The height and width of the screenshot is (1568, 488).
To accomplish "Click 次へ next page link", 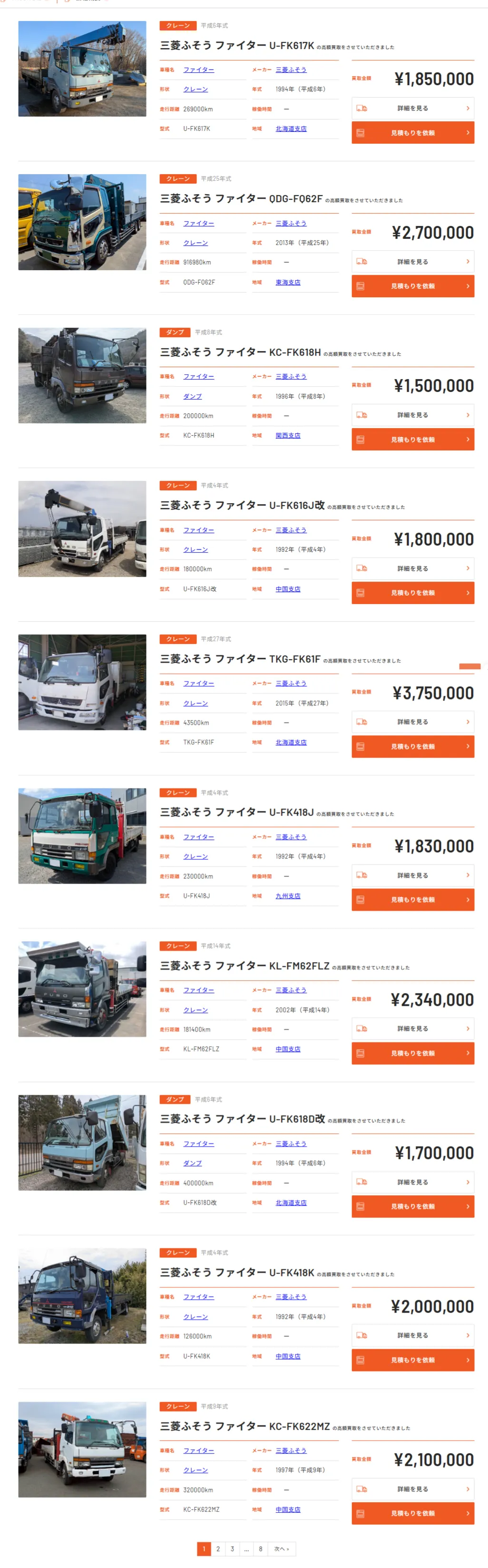I will pyautogui.click(x=282, y=1549).
